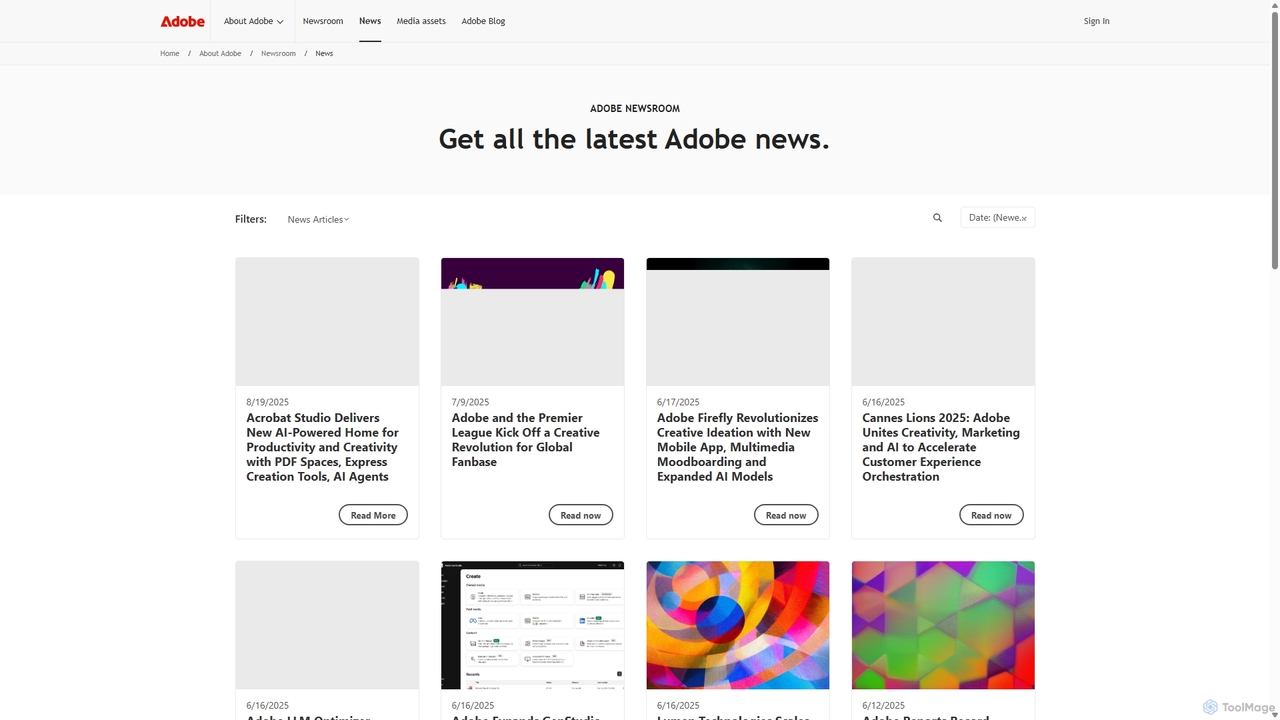Open the search magnifier icon

coord(937,218)
